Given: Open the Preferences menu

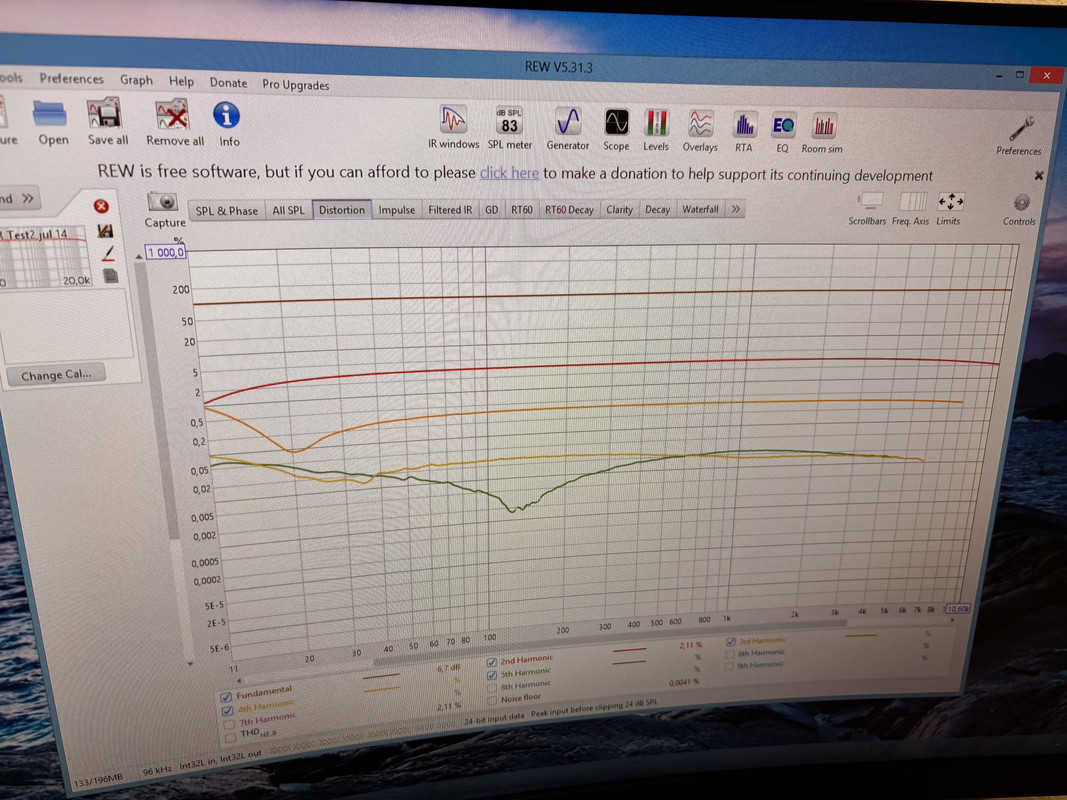Looking at the screenshot, I should [71, 79].
